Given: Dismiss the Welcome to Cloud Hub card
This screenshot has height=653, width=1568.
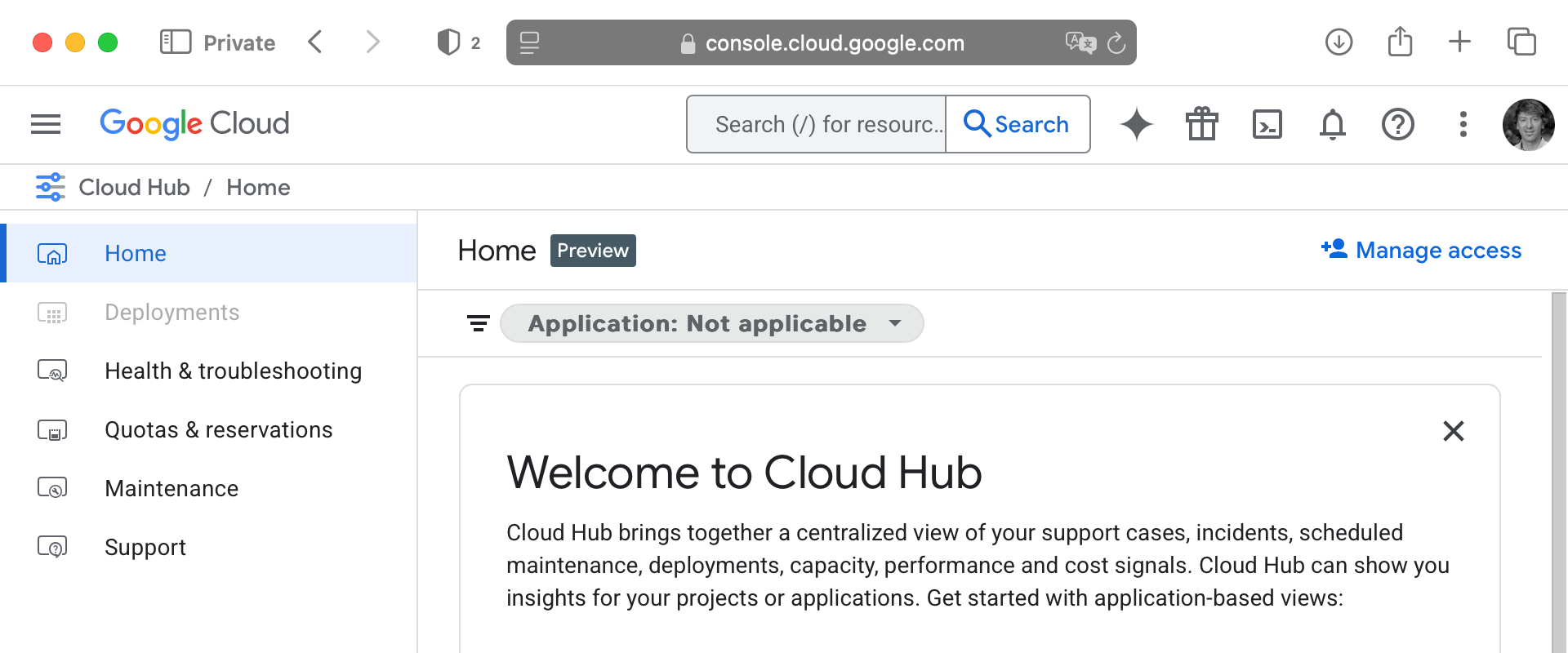Looking at the screenshot, I should click(x=1453, y=431).
